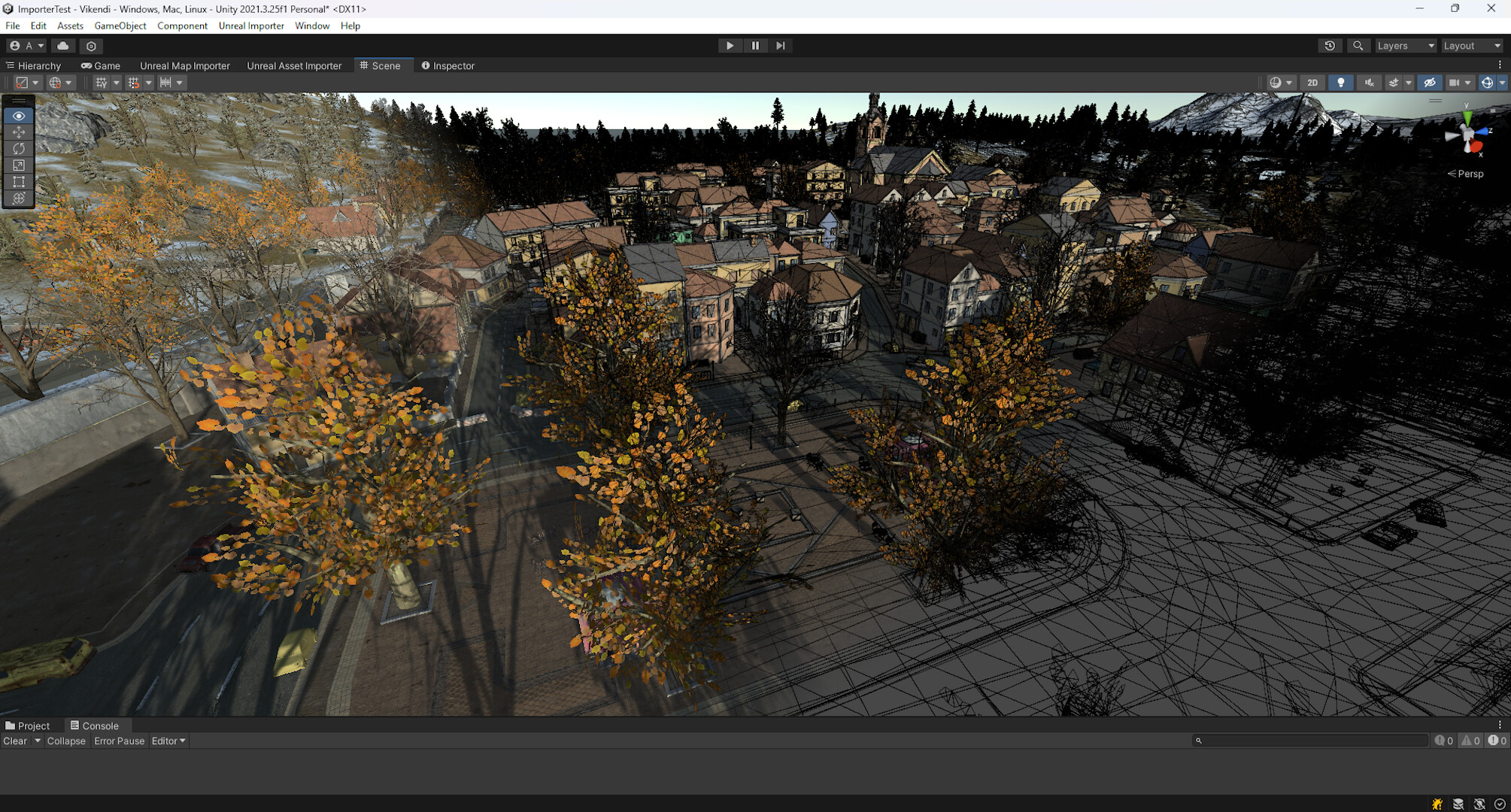The image size is (1511, 812).
Task: Click the Clear button in the Console
Action: click(x=15, y=741)
